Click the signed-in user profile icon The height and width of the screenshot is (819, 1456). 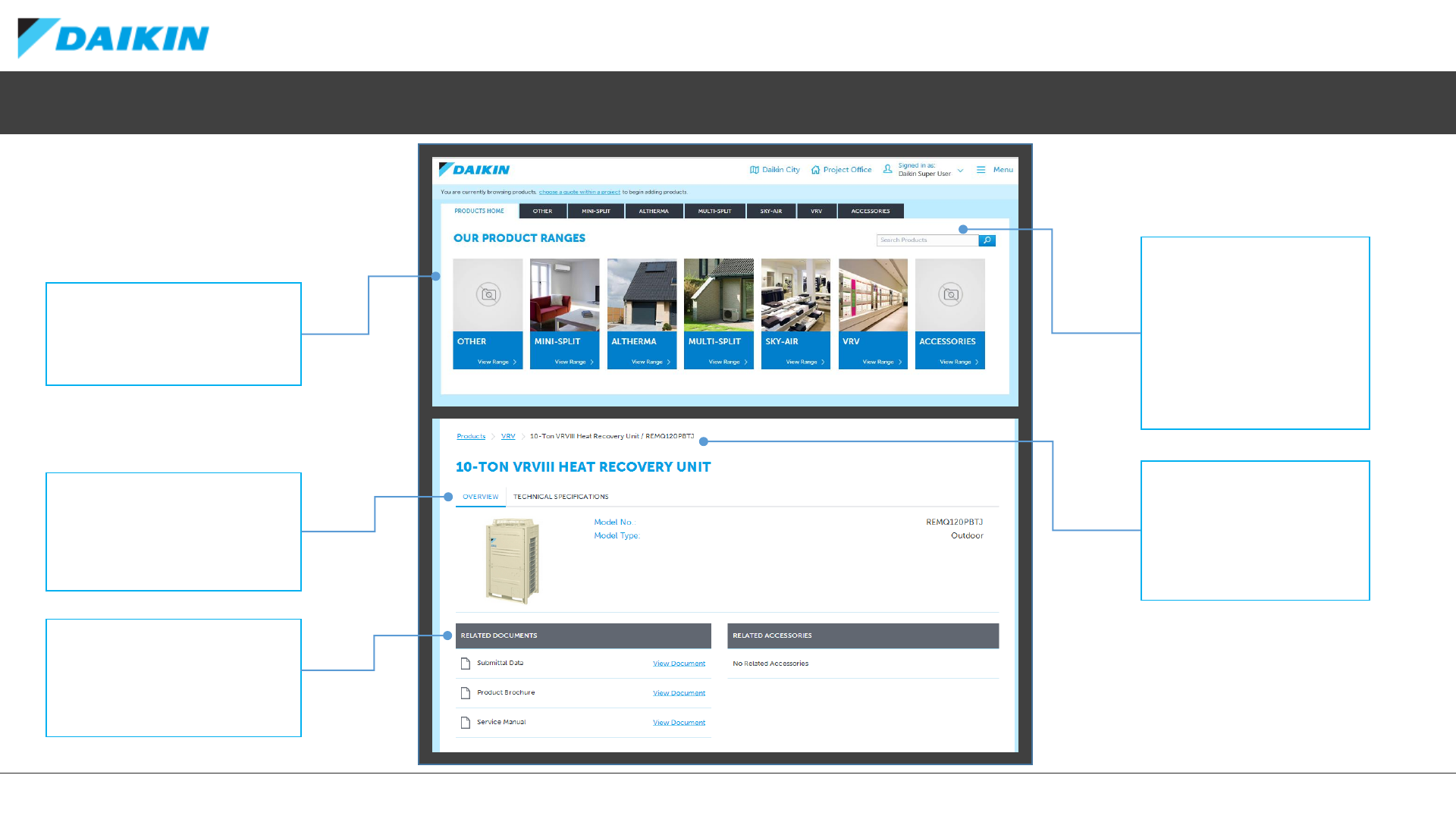887,169
